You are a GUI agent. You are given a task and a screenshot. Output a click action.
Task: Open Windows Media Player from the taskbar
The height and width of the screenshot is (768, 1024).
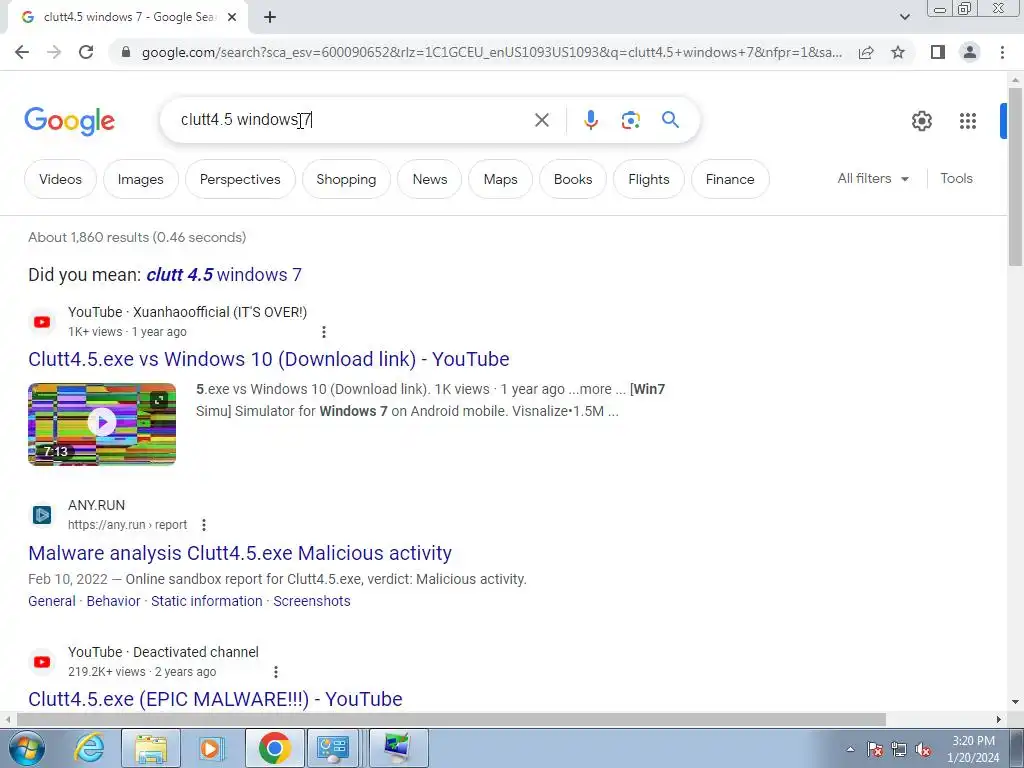point(210,748)
